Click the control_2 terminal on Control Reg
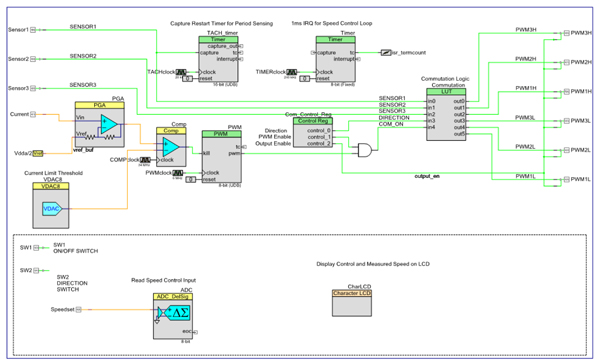600x362 pixels. (319, 143)
